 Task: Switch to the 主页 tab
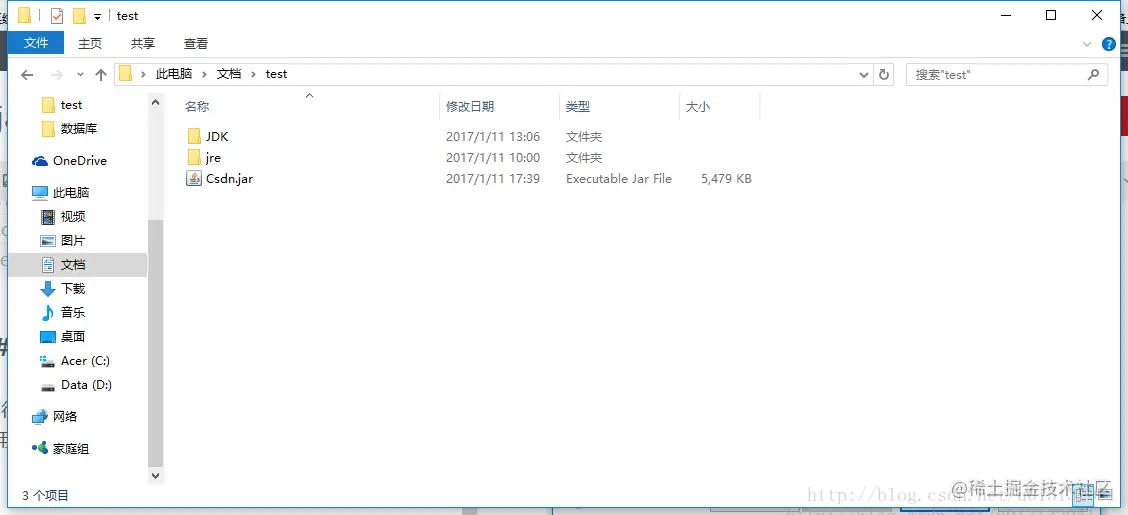click(90, 43)
